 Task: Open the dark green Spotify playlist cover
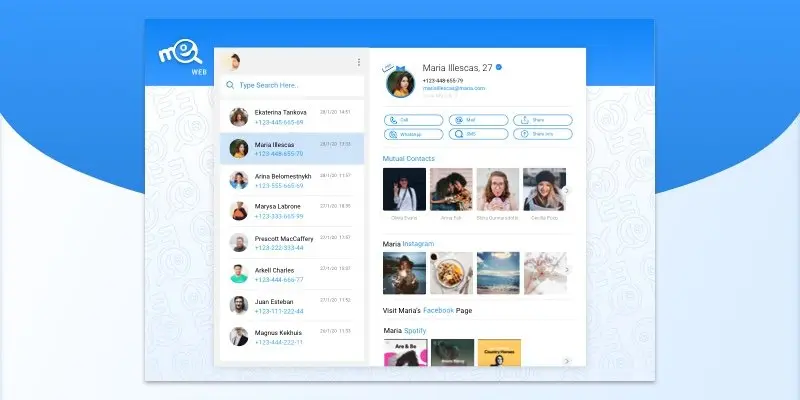(x=453, y=353)
